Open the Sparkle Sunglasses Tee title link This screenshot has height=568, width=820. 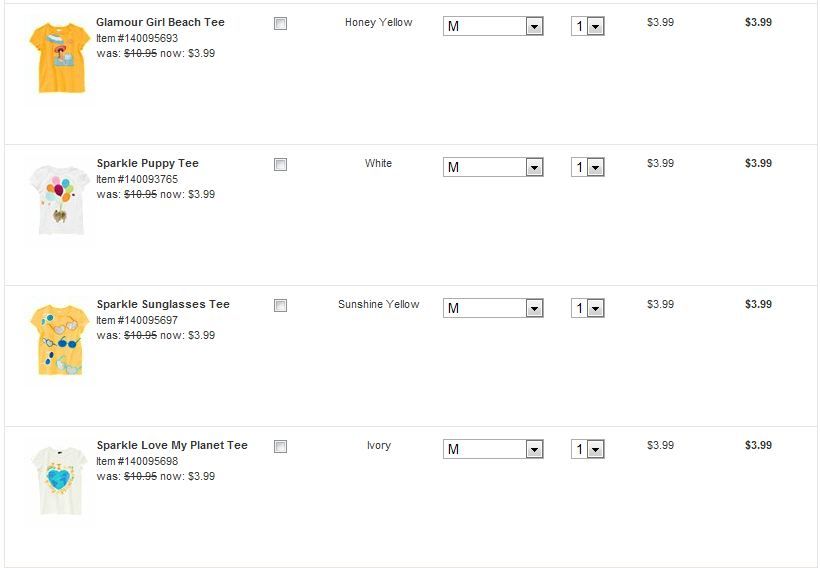click(163, 304)
